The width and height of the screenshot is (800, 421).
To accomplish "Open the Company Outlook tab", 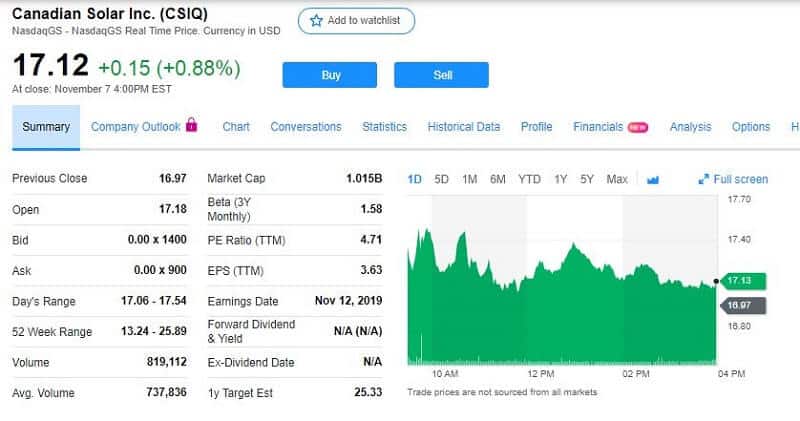I will tap(135, 127).
